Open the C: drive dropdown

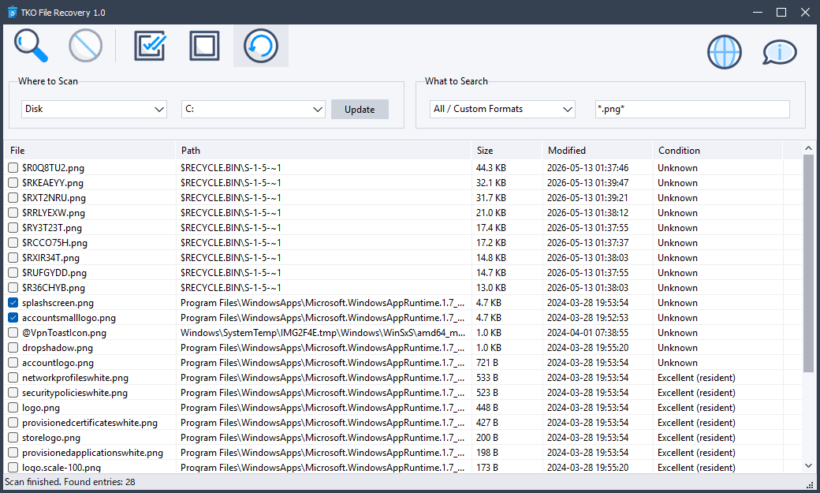coord(253,109)
